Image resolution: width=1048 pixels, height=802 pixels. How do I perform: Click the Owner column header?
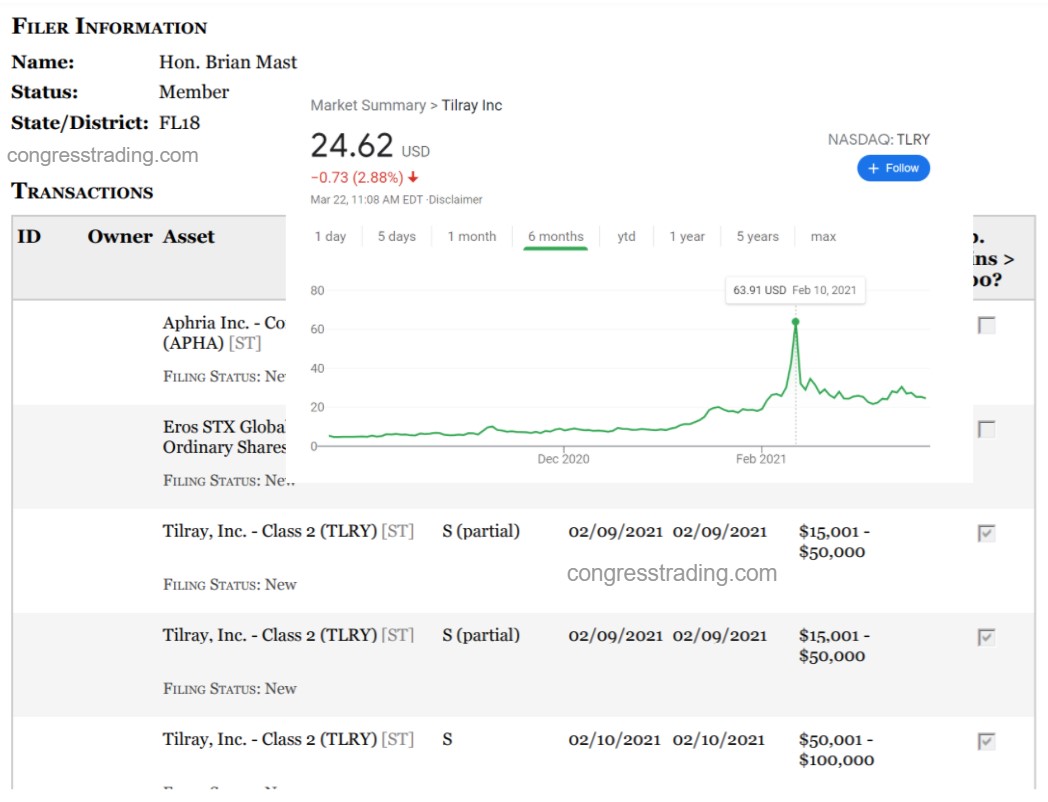120,237
